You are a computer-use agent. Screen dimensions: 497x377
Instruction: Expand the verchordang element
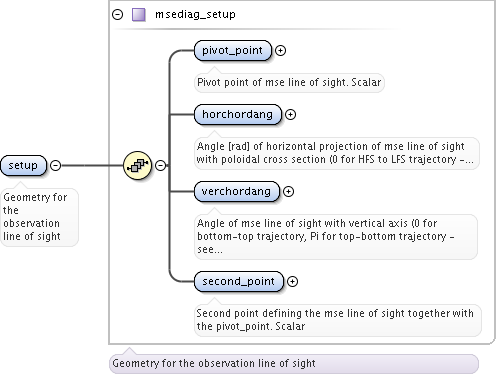click(x=288, y=191)
